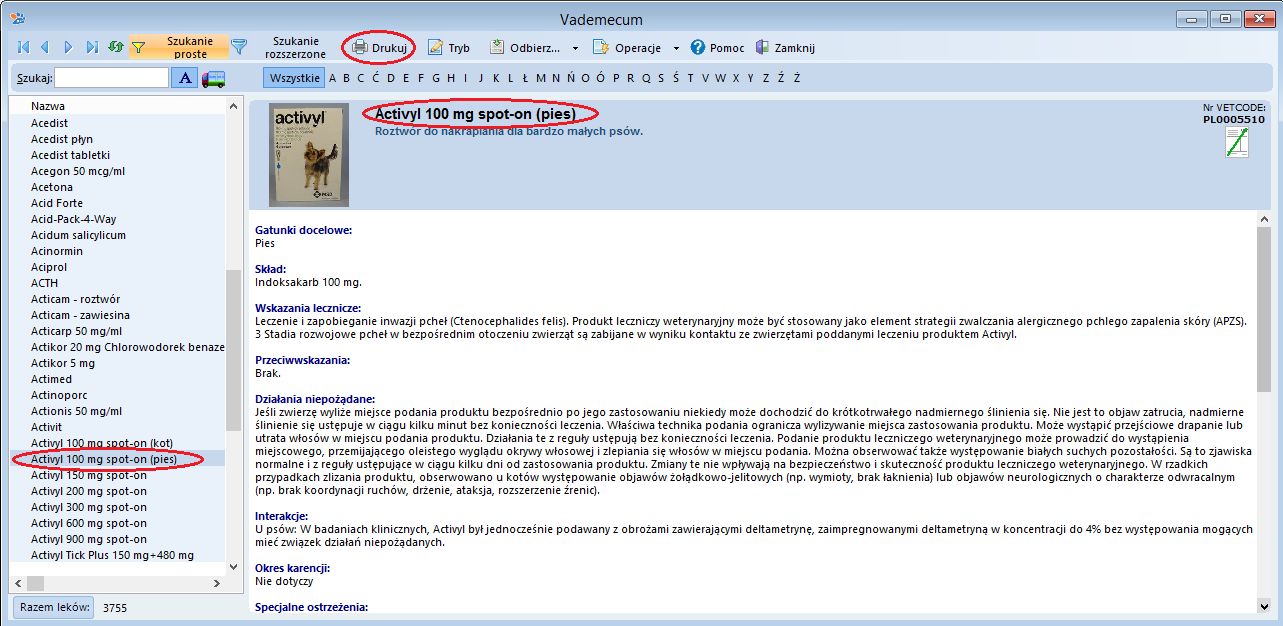
Task: Click drug list horizontal scrollbar right arrow
Action: pyautogui.click(x=219, y=583)
